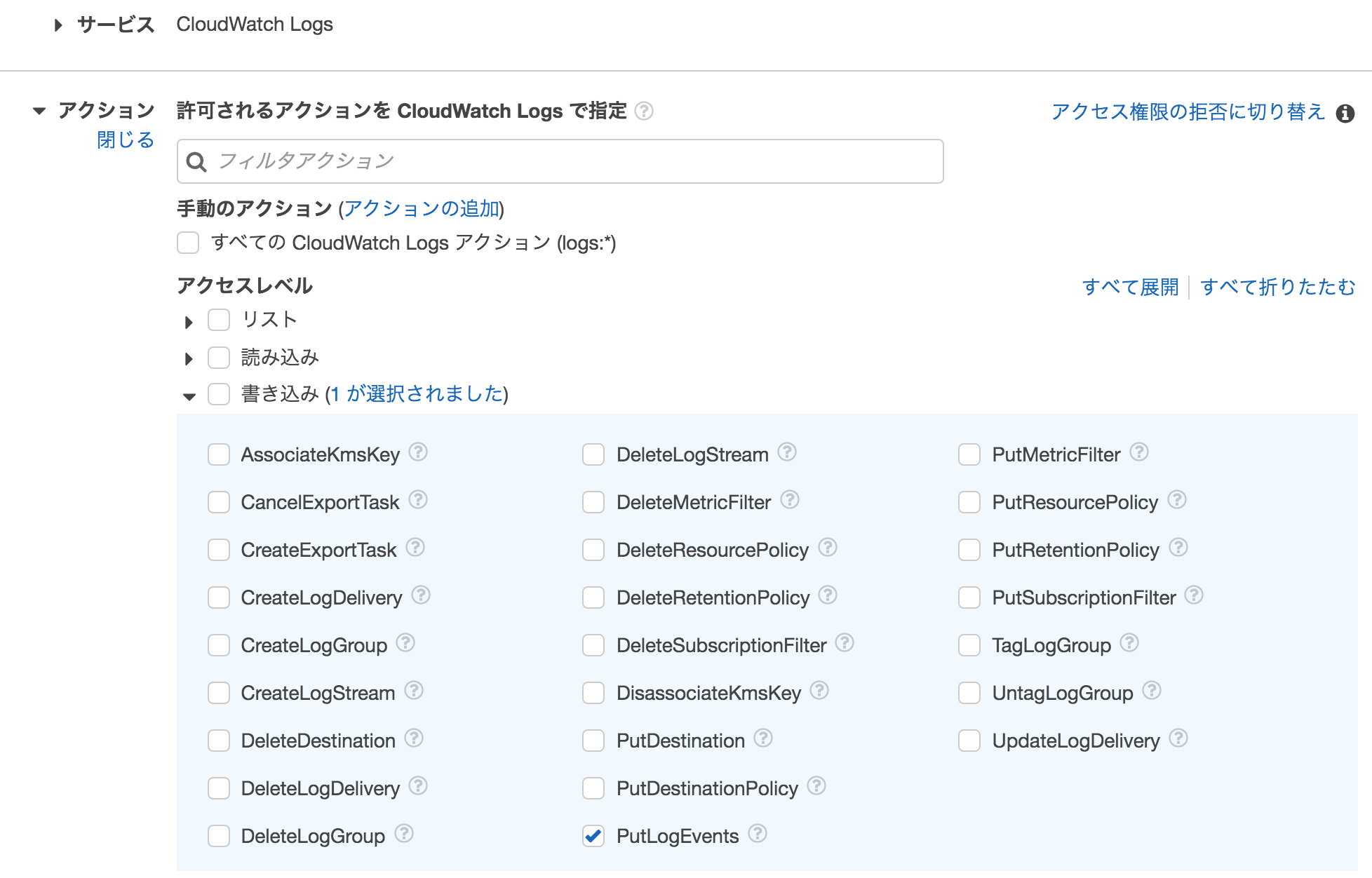The image size is (1372, 878).
Task: Expand the リスト access level
Action: point(189,322)
